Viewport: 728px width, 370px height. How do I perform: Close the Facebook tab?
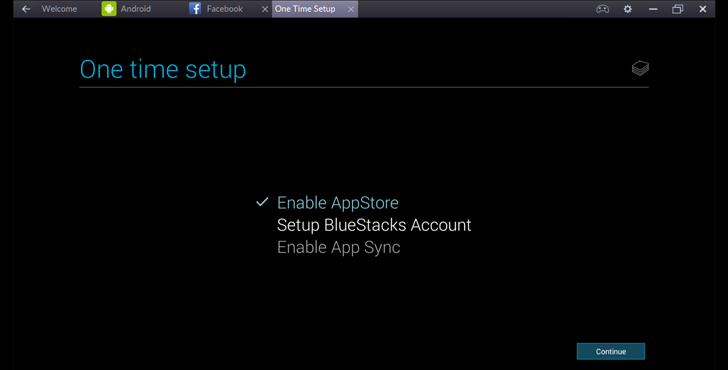click(265, 9)
